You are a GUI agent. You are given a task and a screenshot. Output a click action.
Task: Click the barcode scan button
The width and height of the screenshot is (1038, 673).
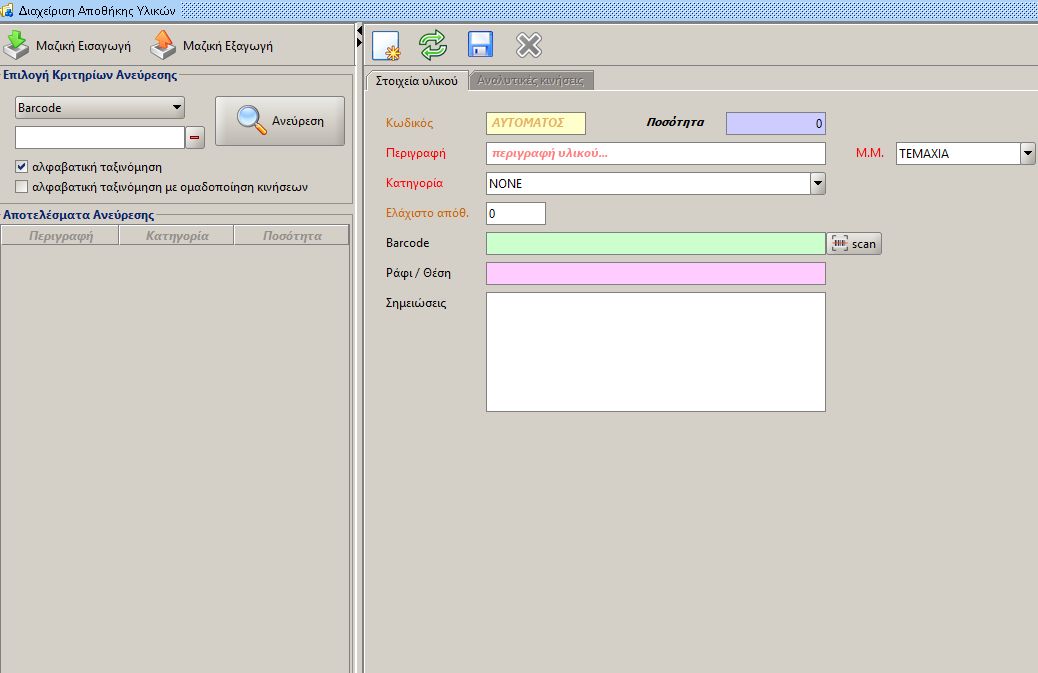coord(854,244)
